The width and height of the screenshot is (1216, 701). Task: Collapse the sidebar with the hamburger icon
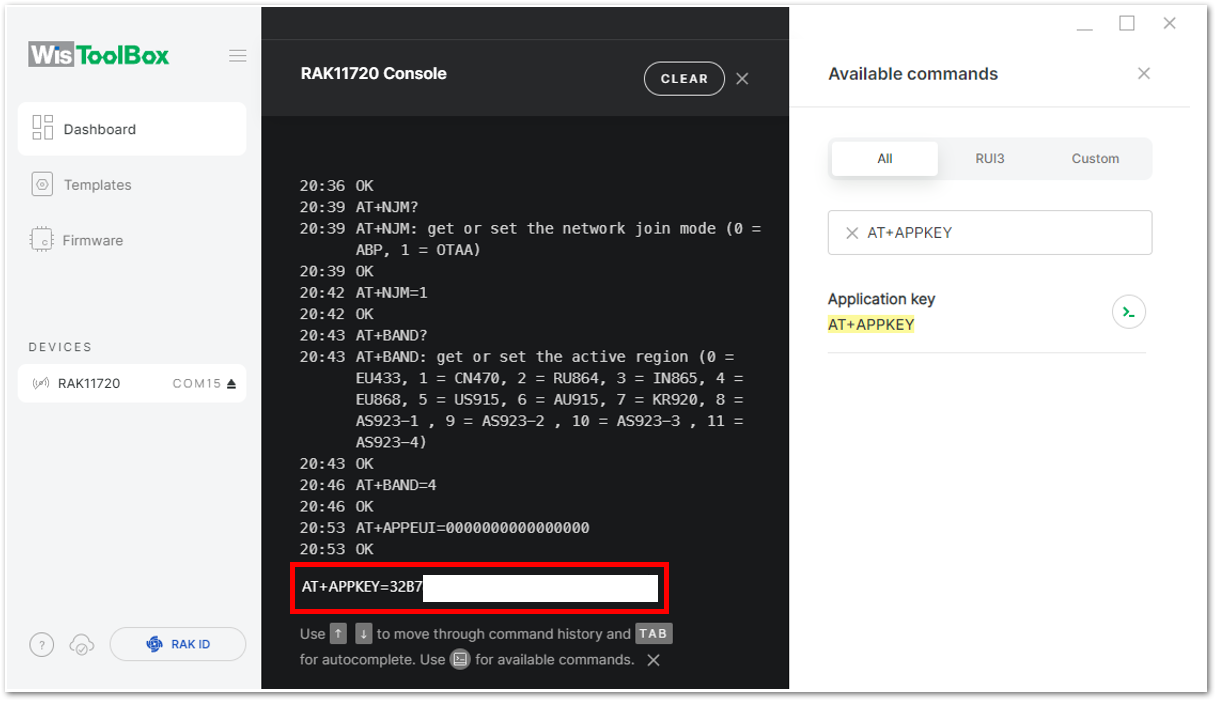tap(237, 56)
